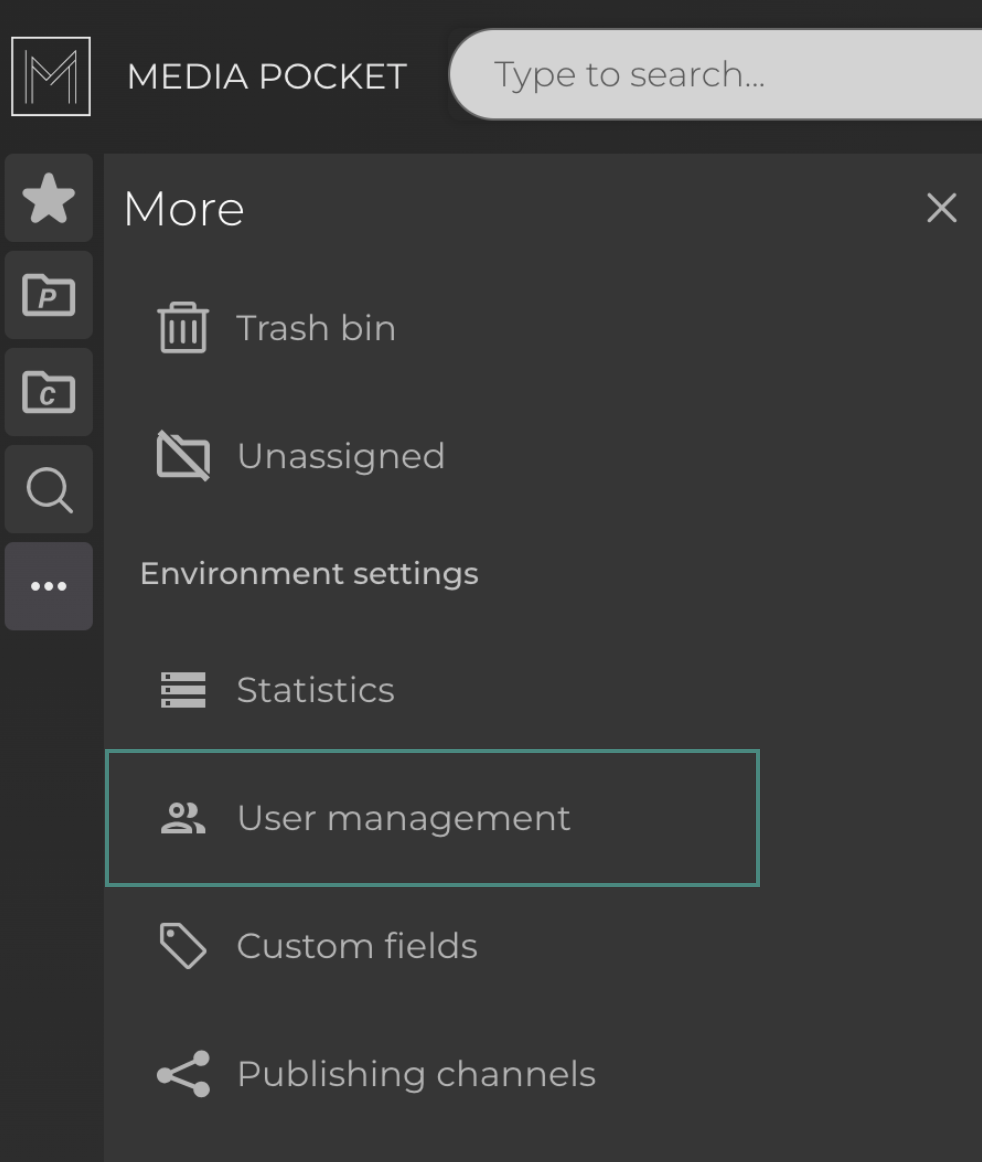Image resolution: width=982 pixels, height=1162 pixels.
Task: Open the Trash bin entry
Action: click(x=316, y=329)
